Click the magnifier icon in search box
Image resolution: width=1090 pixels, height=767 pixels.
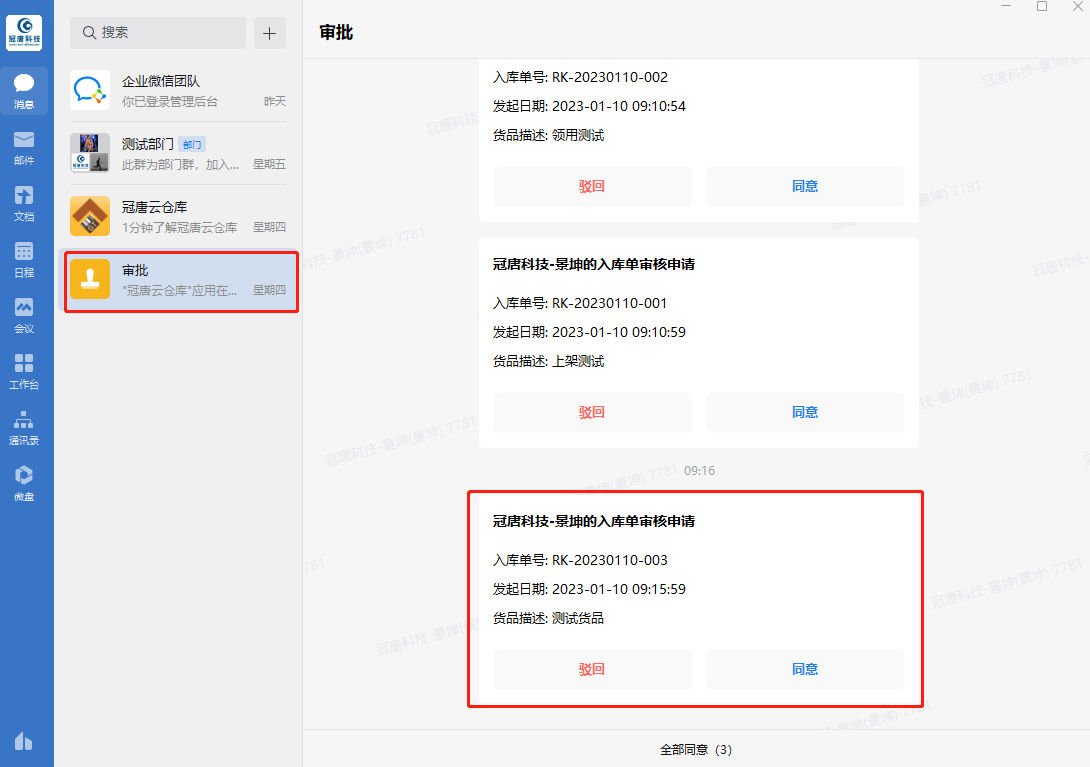89,33
